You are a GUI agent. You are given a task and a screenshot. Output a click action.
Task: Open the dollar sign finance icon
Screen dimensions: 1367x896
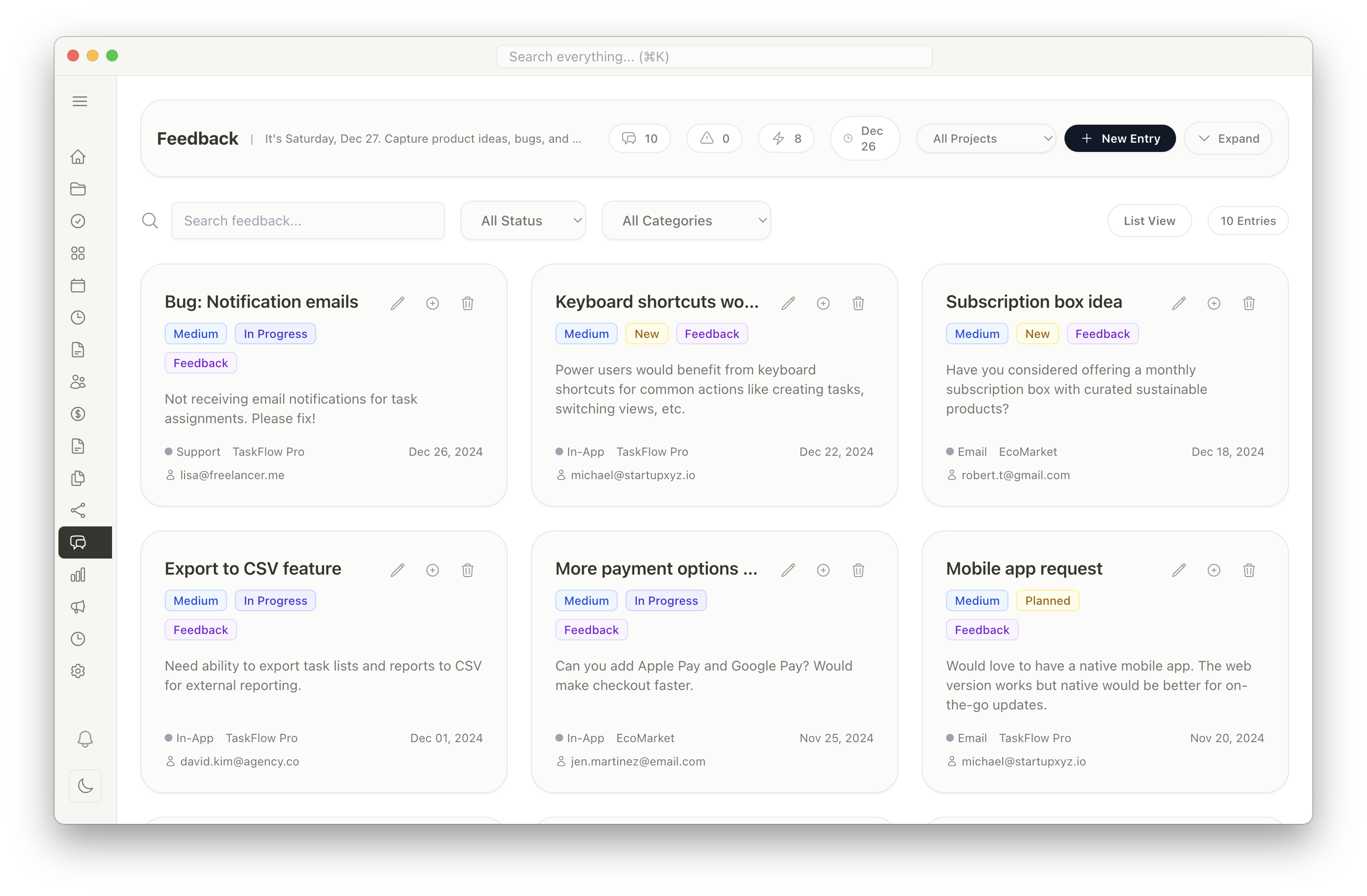78,414
